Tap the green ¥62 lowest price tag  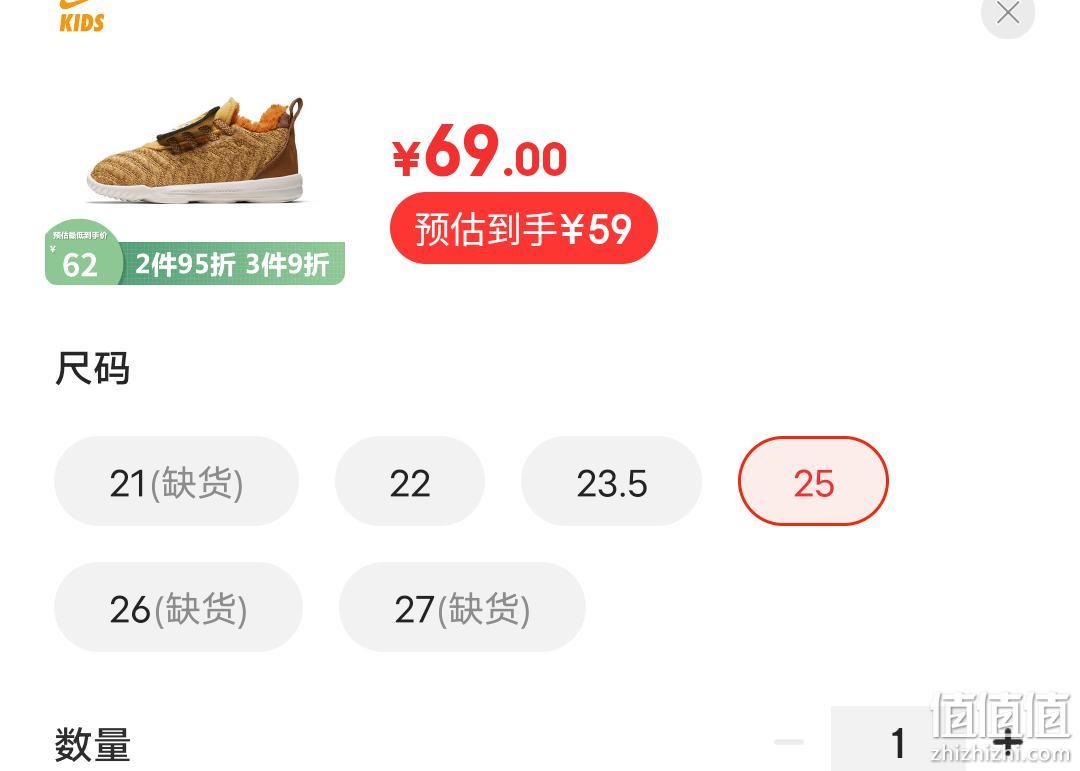(x=83, y=253)
